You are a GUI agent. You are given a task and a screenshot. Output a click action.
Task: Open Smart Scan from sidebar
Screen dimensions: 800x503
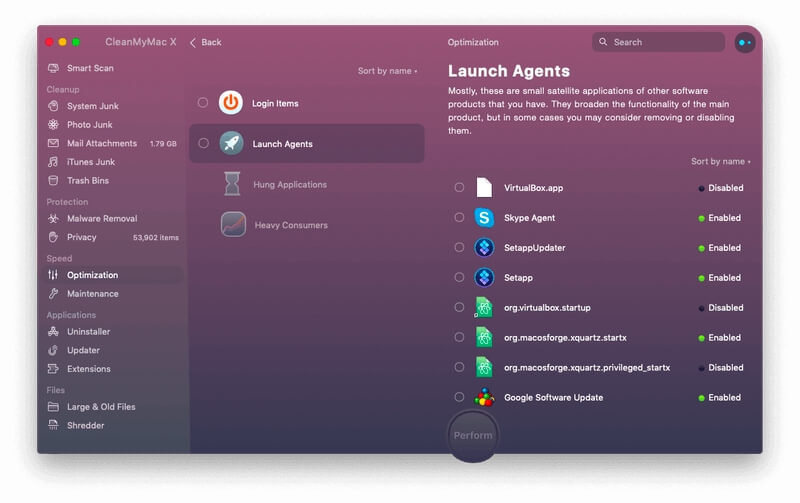click(x=90, y=68)
